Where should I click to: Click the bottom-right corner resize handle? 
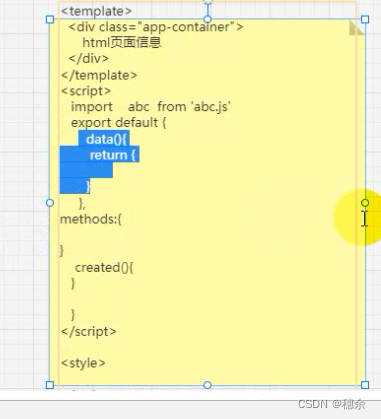tap(365, 385)
